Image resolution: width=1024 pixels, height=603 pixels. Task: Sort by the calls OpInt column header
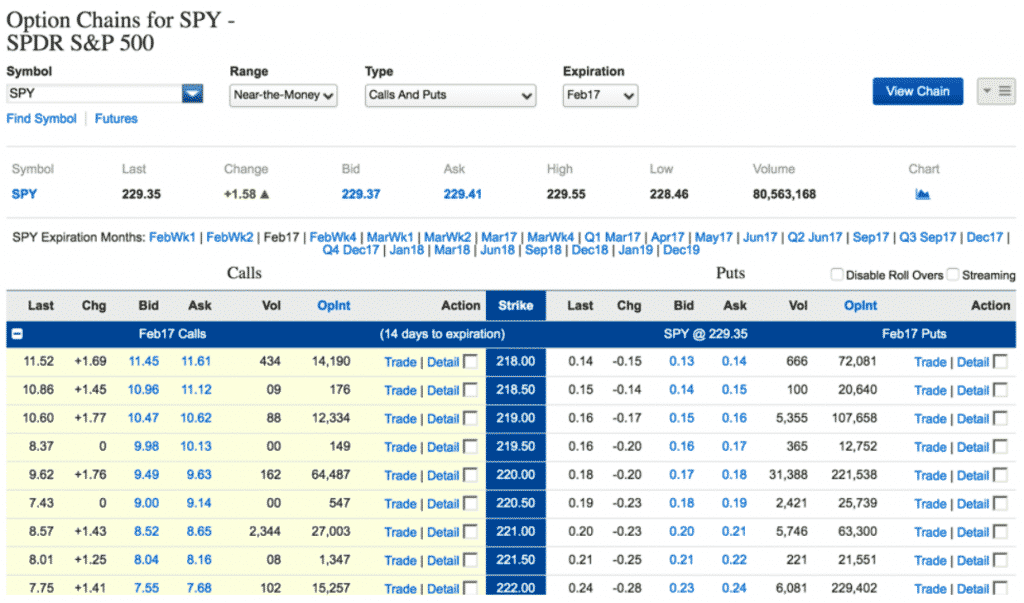(334, 305)
